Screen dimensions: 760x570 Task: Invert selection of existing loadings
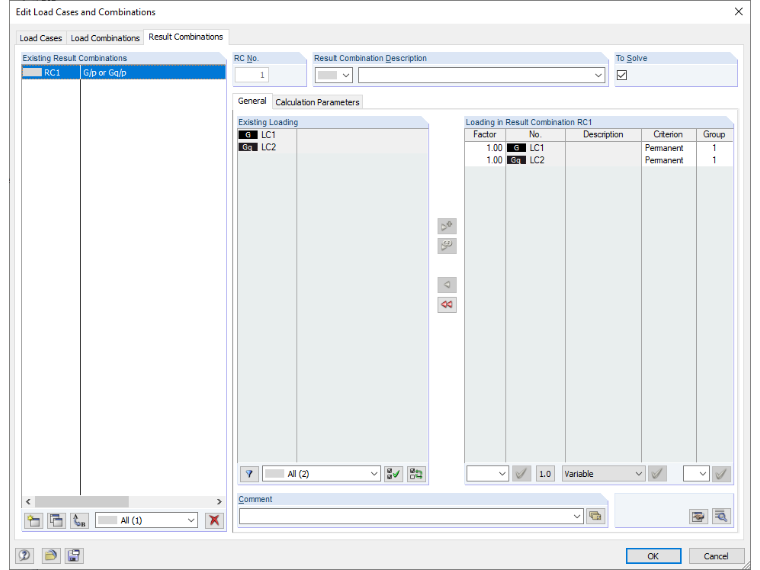click(x=416, y=474)
